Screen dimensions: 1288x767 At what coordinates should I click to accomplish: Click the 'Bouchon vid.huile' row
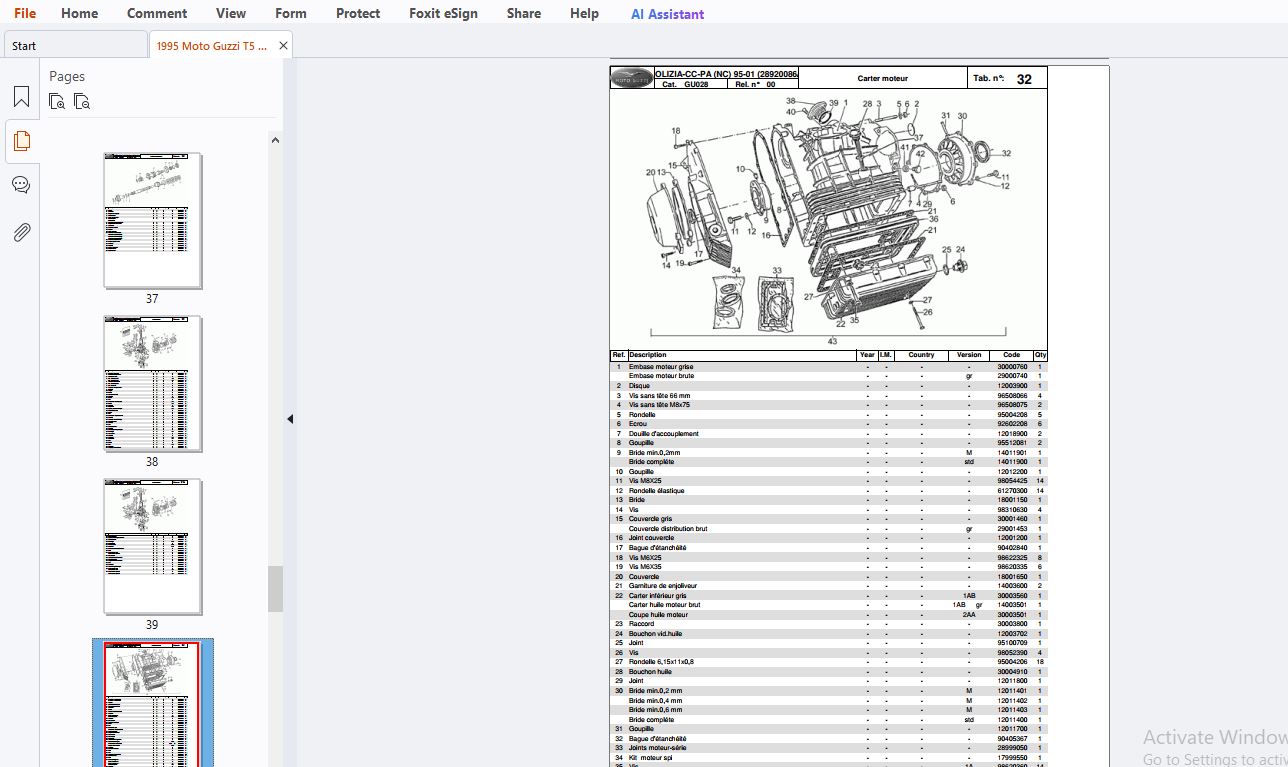tap(828, 633)
